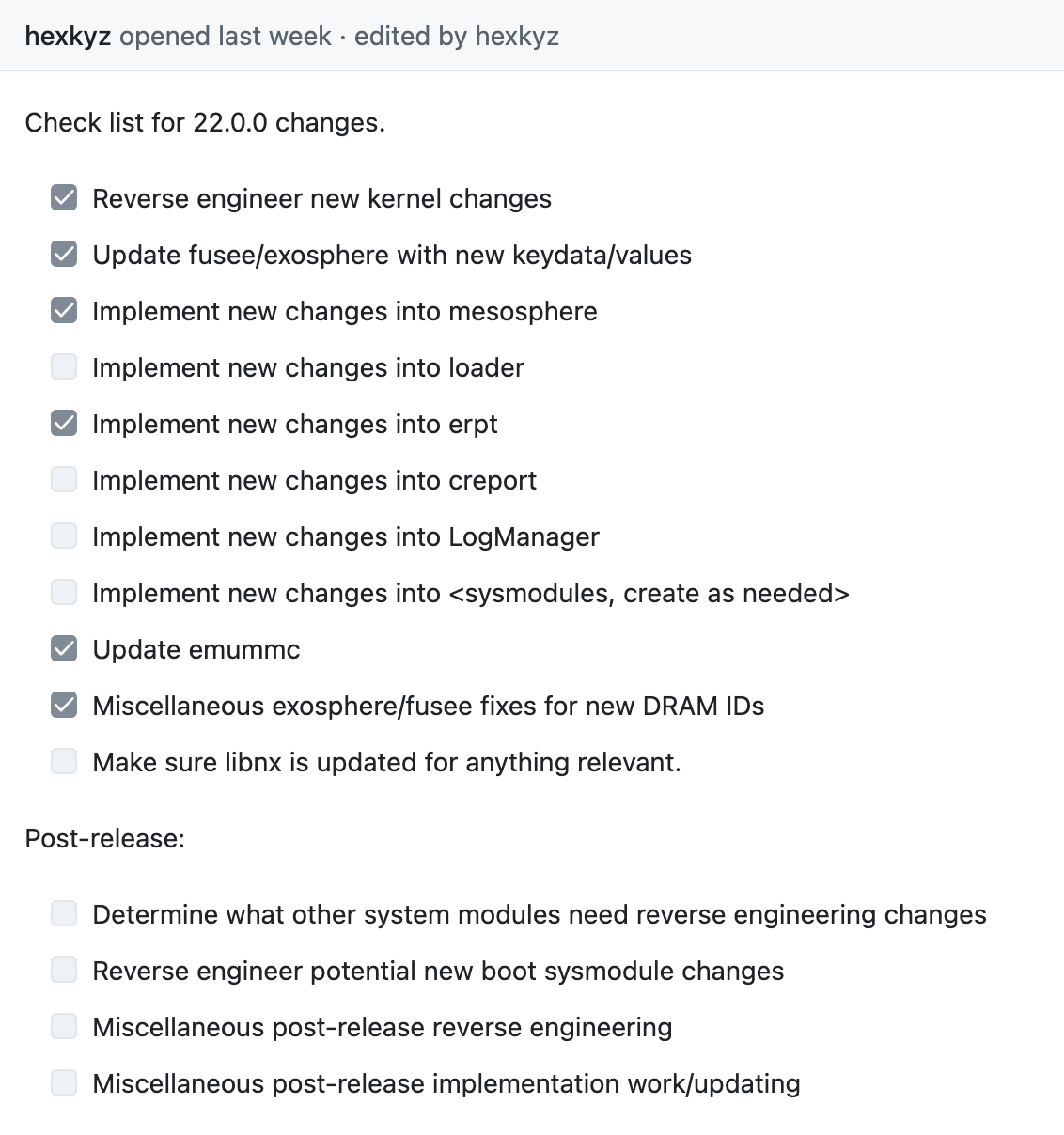
Task: Uncheck Implement new changes into mesosphere
Action: coord(64,311)
